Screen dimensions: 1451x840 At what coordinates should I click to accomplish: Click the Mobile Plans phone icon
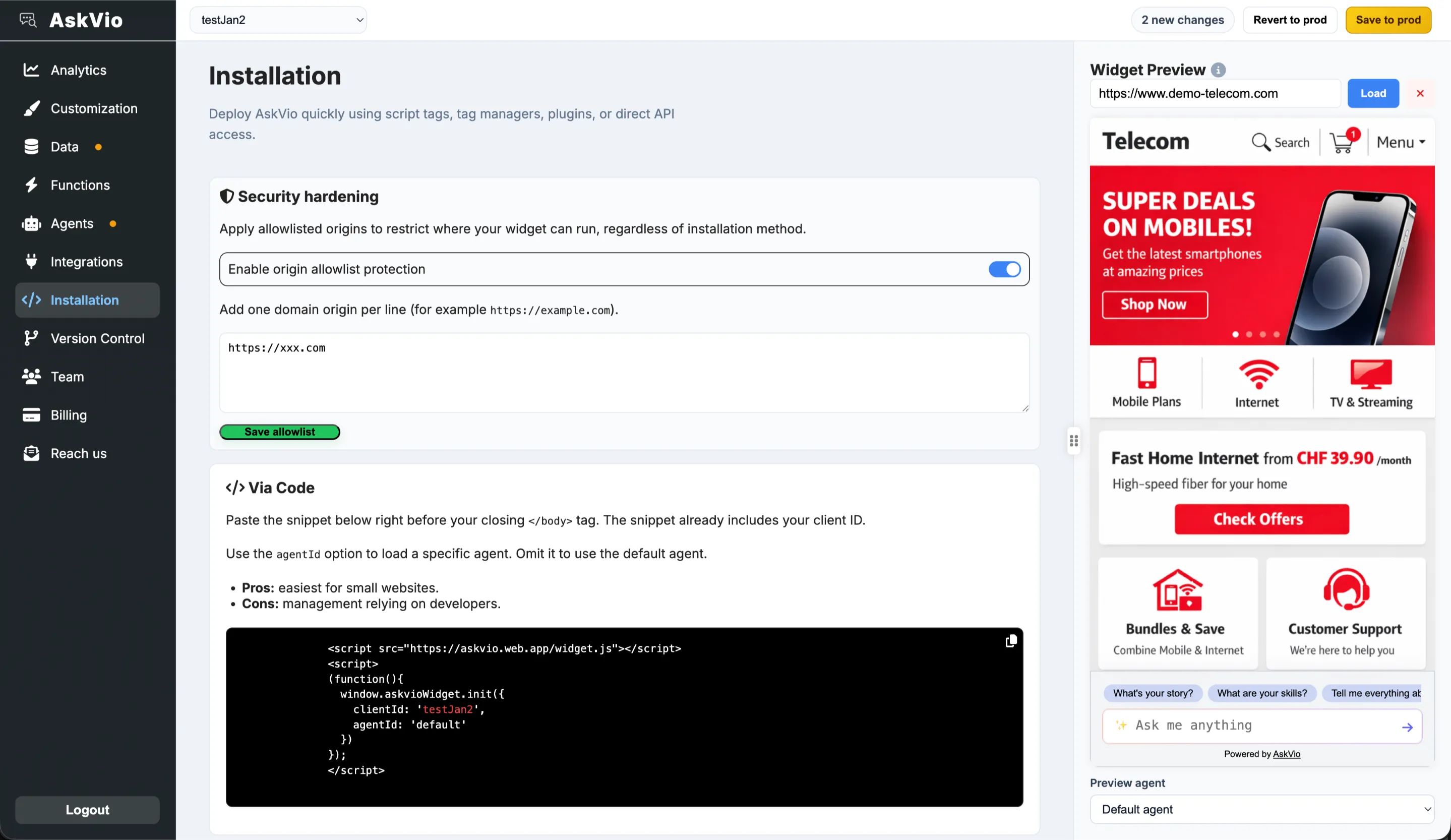(1146, 373)
